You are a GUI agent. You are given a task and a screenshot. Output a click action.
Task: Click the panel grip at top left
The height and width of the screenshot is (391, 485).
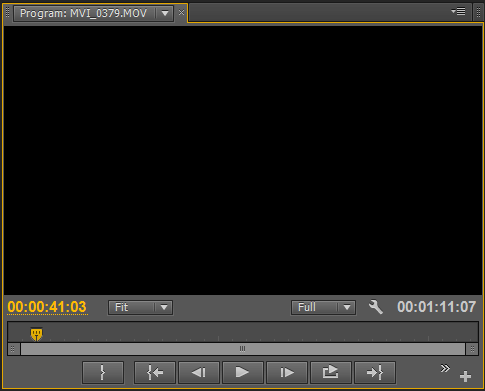7,13
